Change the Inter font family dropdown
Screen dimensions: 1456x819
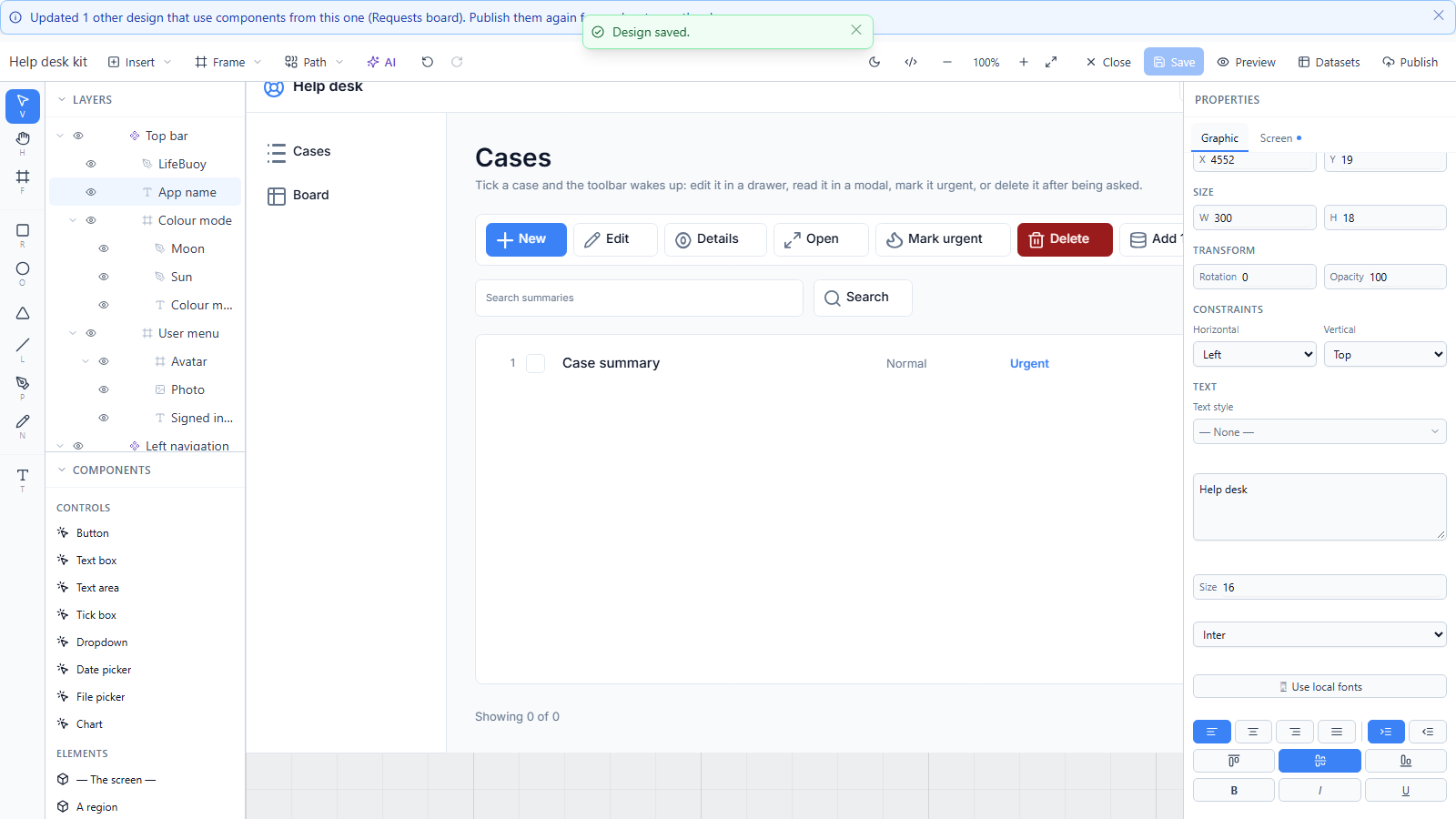pos(1319,634)
